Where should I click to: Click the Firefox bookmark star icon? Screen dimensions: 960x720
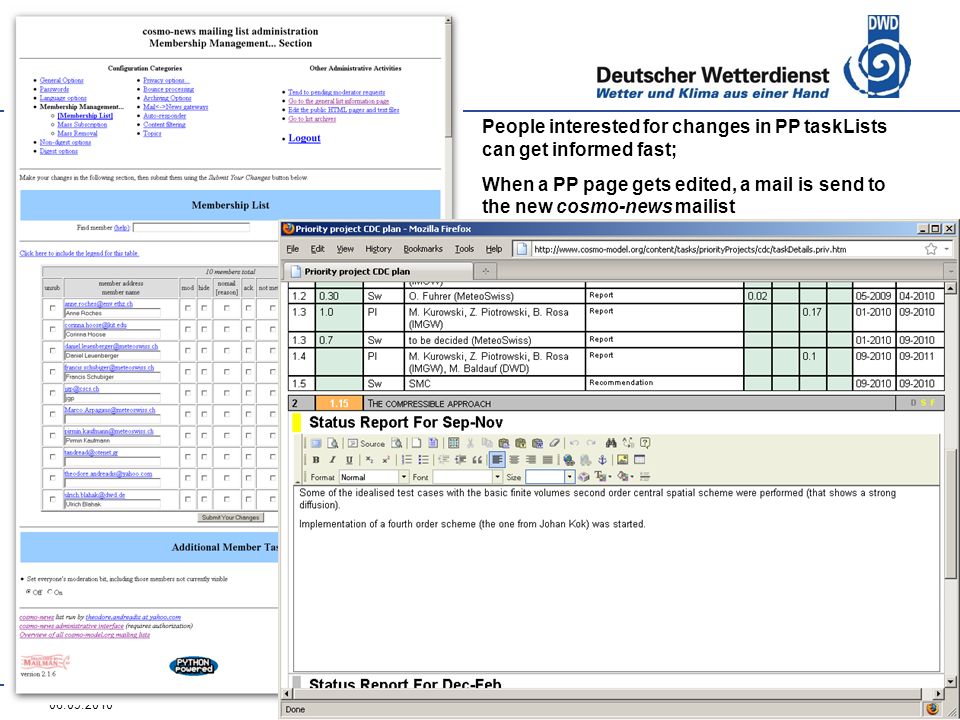(931, 249)
